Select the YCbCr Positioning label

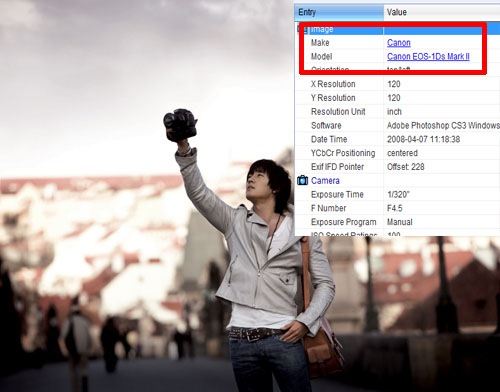point(343,153)
